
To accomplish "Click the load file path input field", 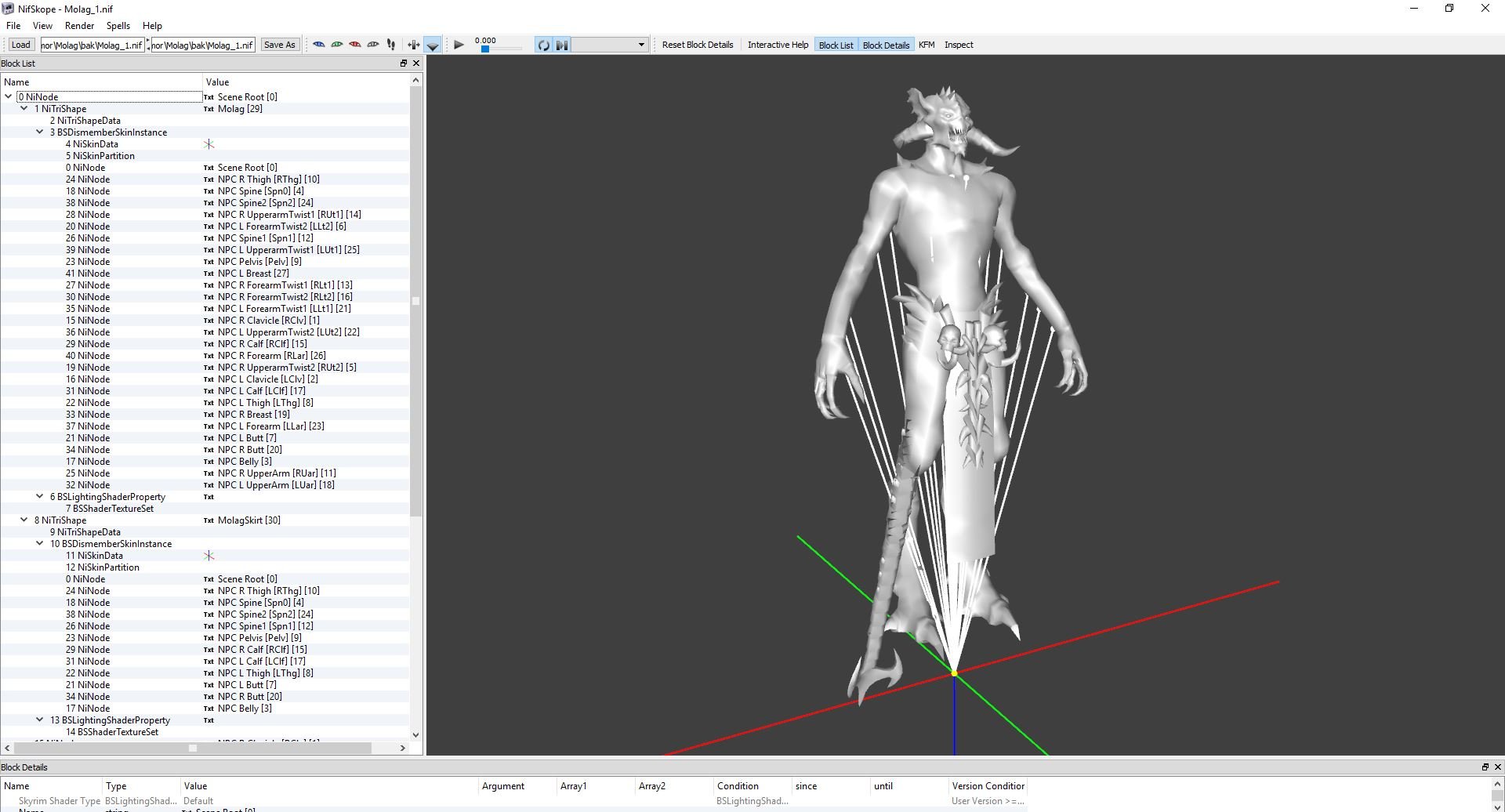I will point(92,45).
